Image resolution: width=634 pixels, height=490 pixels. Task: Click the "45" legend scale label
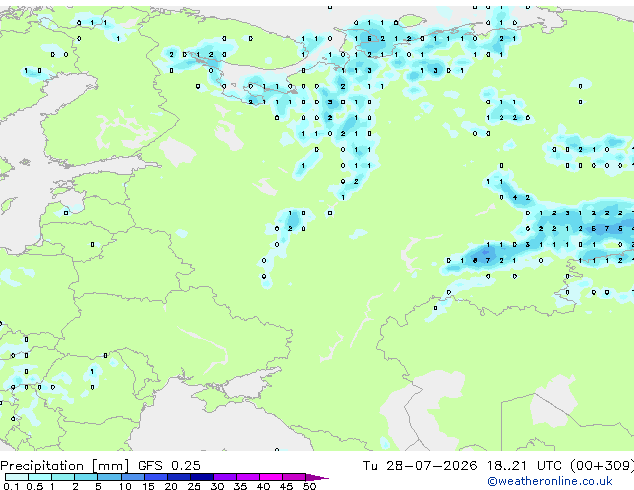[286, 486]
